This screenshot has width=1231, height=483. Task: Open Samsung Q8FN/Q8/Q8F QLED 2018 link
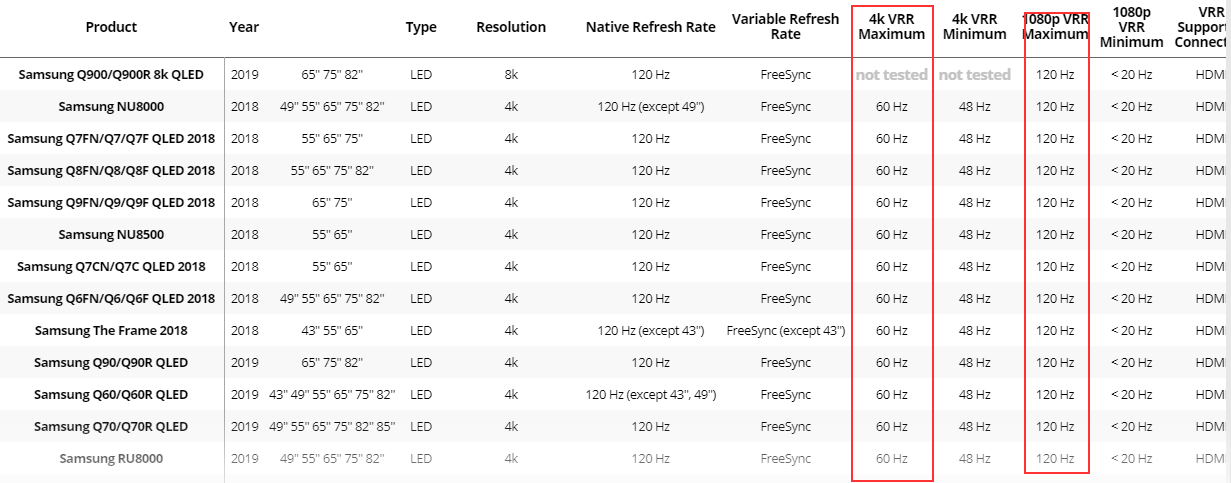[111, 170]
